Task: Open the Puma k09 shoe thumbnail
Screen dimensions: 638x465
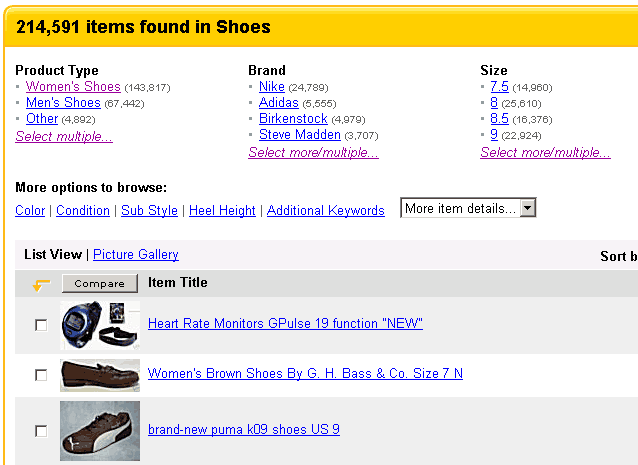Action: [99, 431]
